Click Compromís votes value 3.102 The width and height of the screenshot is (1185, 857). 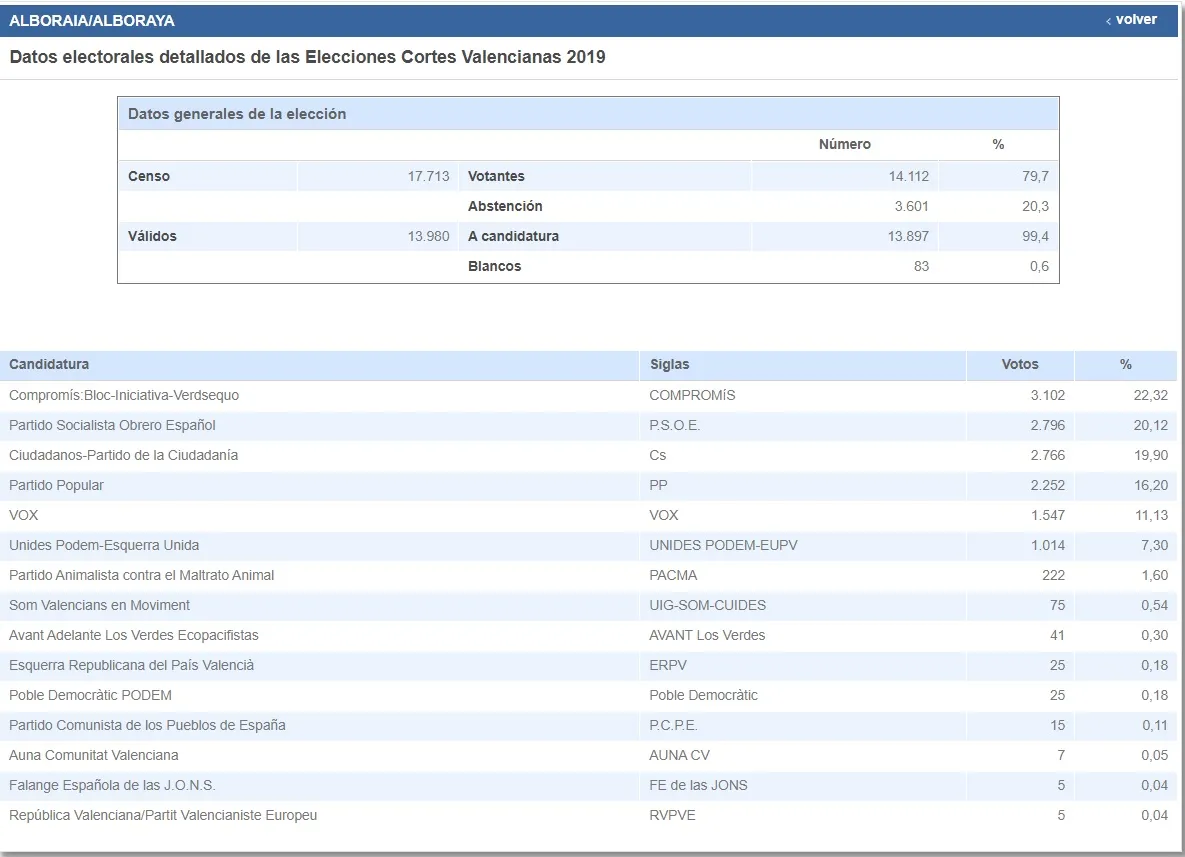click(x=1047, y=395)
